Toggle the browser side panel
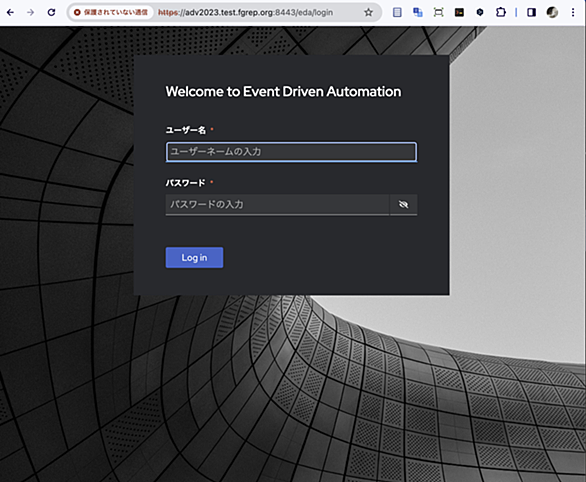The image size is (586, 482). coord(531,12)
